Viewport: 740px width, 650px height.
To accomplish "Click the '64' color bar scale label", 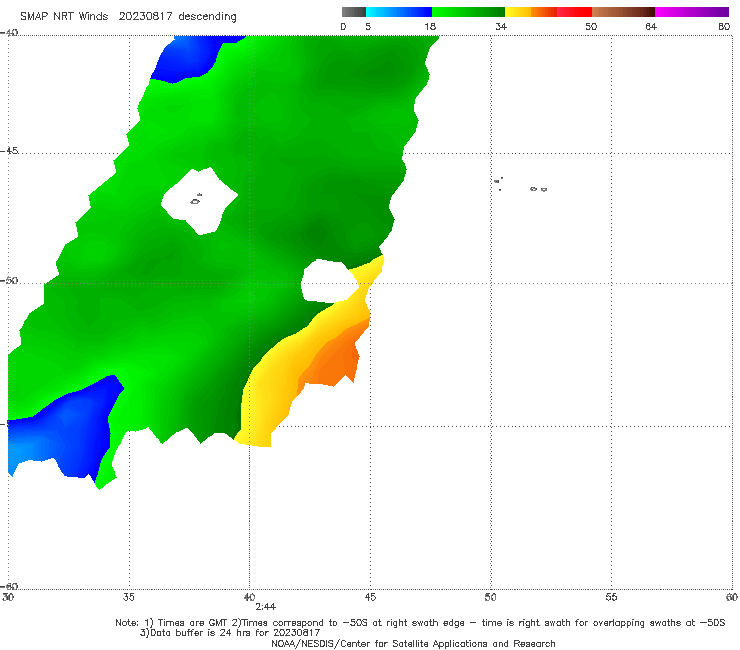I will tap(651, 26).
